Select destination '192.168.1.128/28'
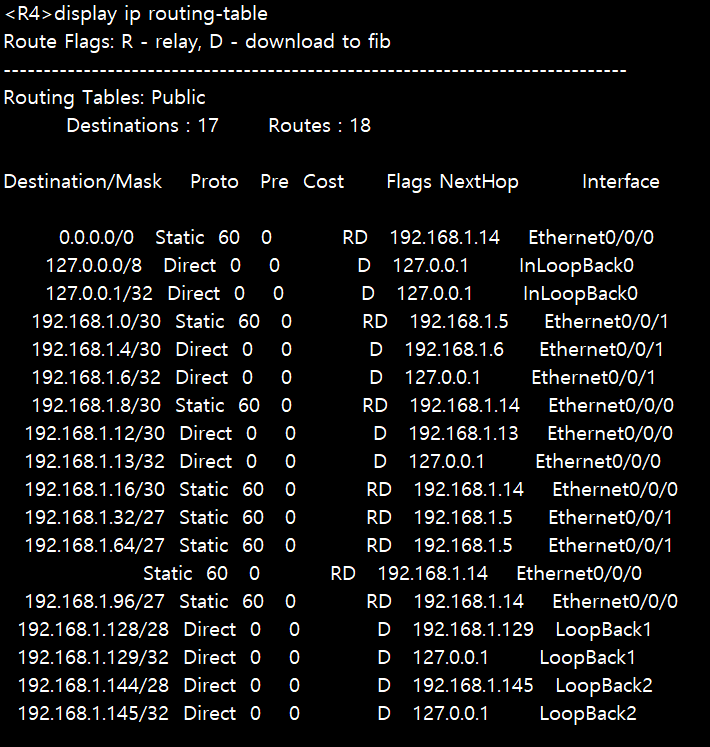 93,630
